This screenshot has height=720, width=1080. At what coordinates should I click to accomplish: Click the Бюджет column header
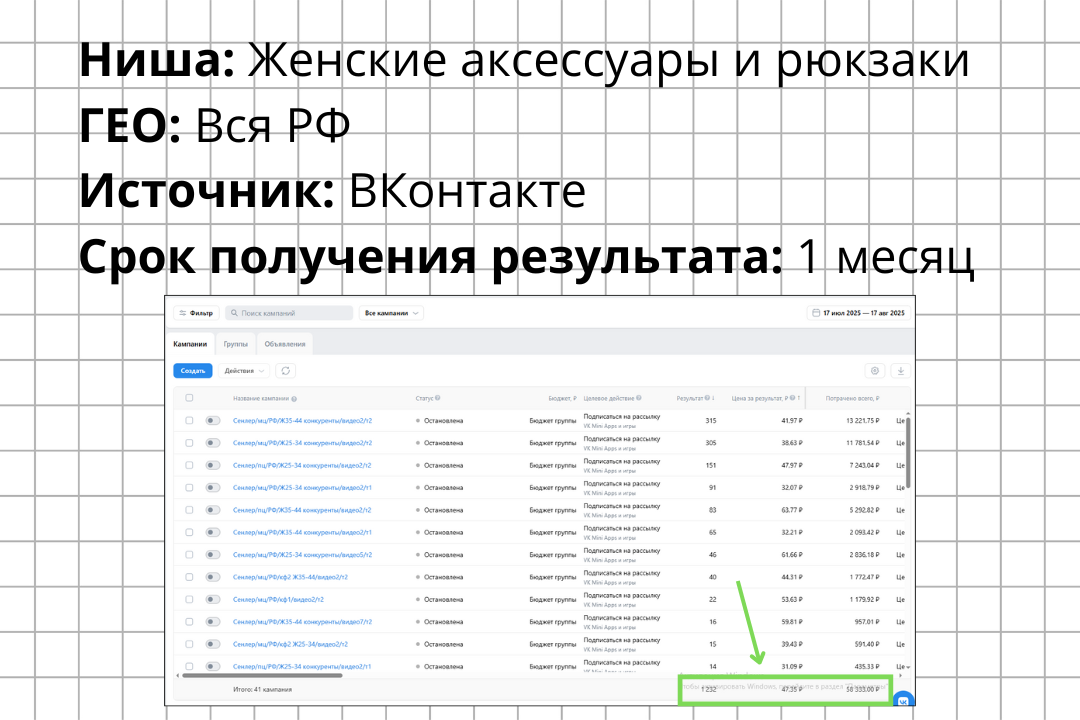pos(562,398)
